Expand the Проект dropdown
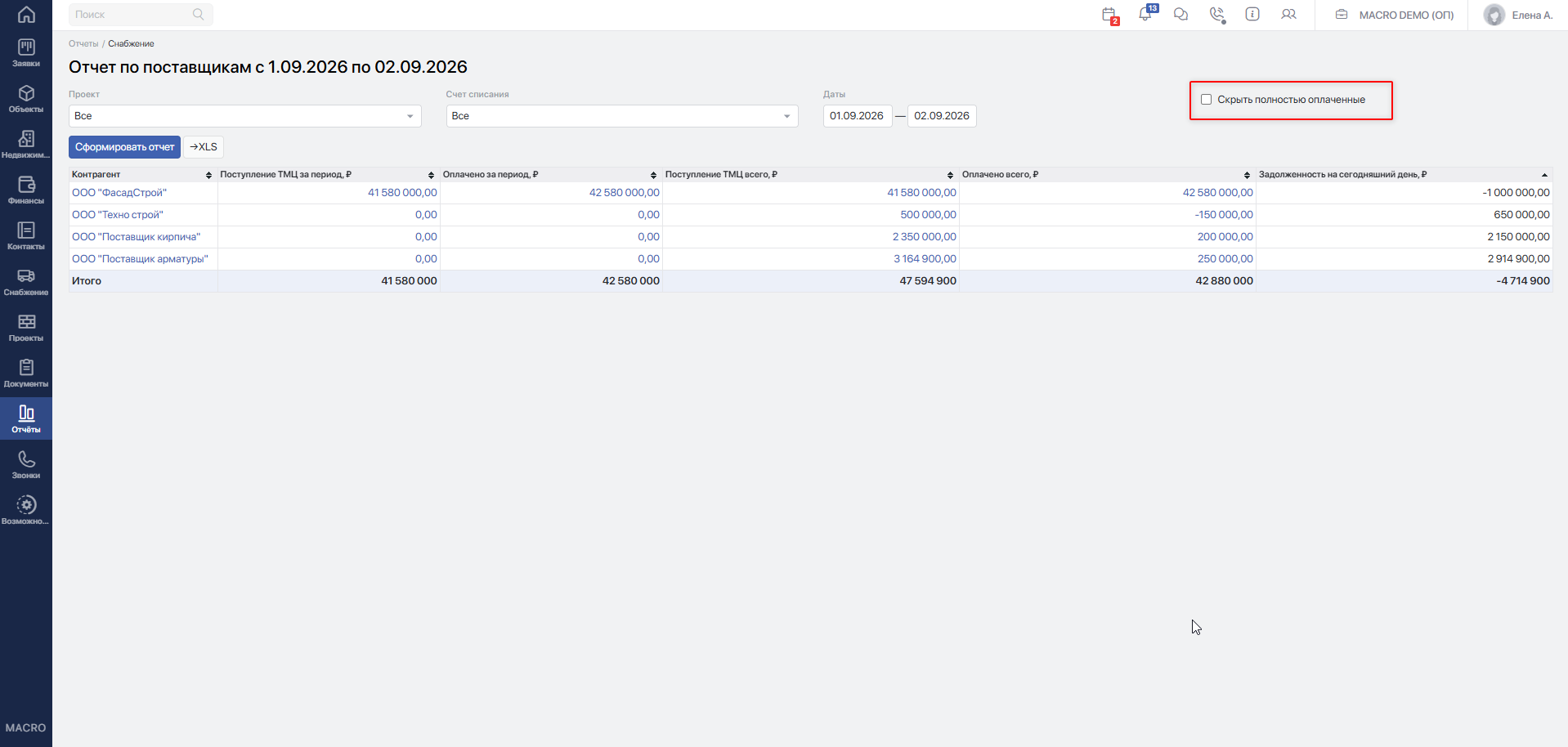1568x747 pixels. [x=245, y=116]
